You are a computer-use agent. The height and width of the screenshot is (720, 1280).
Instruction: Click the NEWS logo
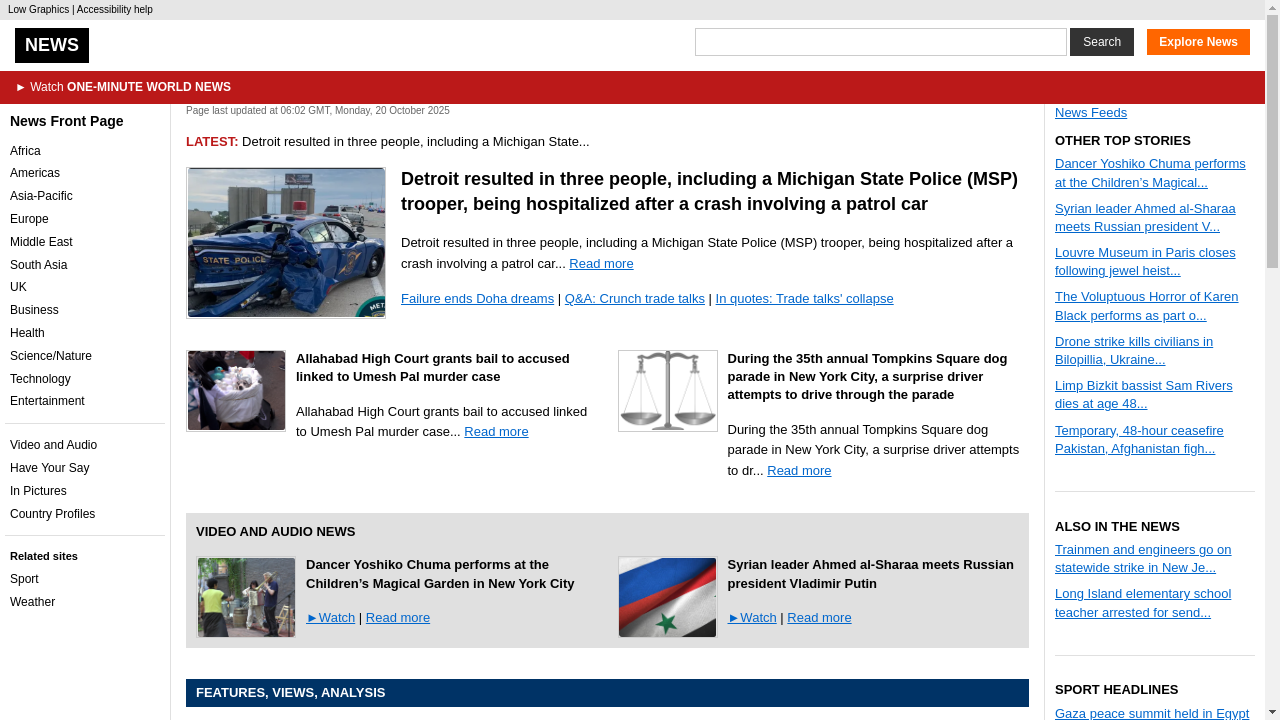pos(52,45)
